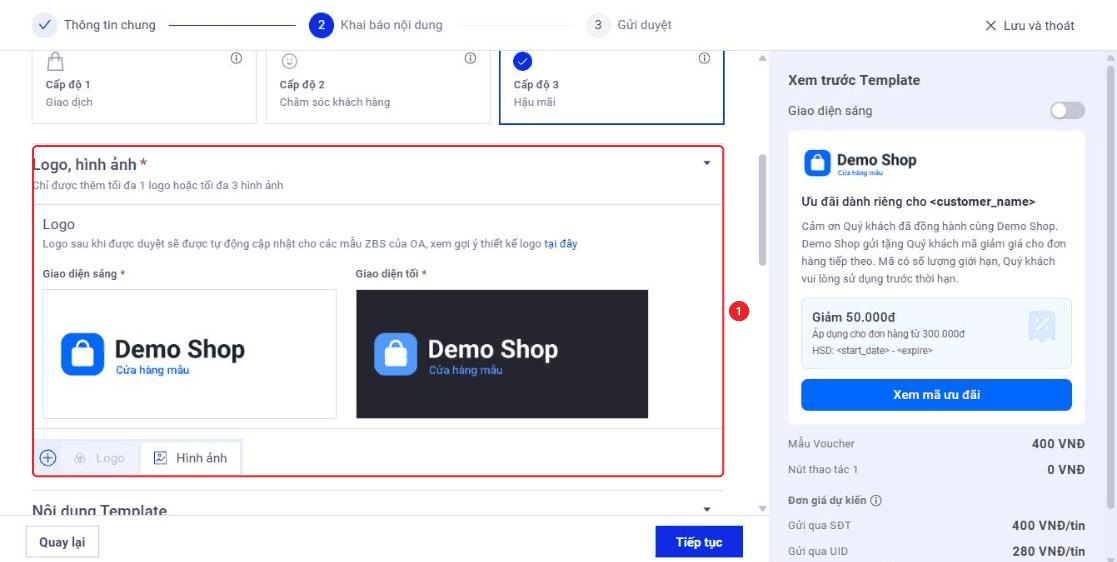This screenshot has height=562, width=1117.
Task: Click the light theme logo upload thumbnail
Action: click(x=189, y=354)
